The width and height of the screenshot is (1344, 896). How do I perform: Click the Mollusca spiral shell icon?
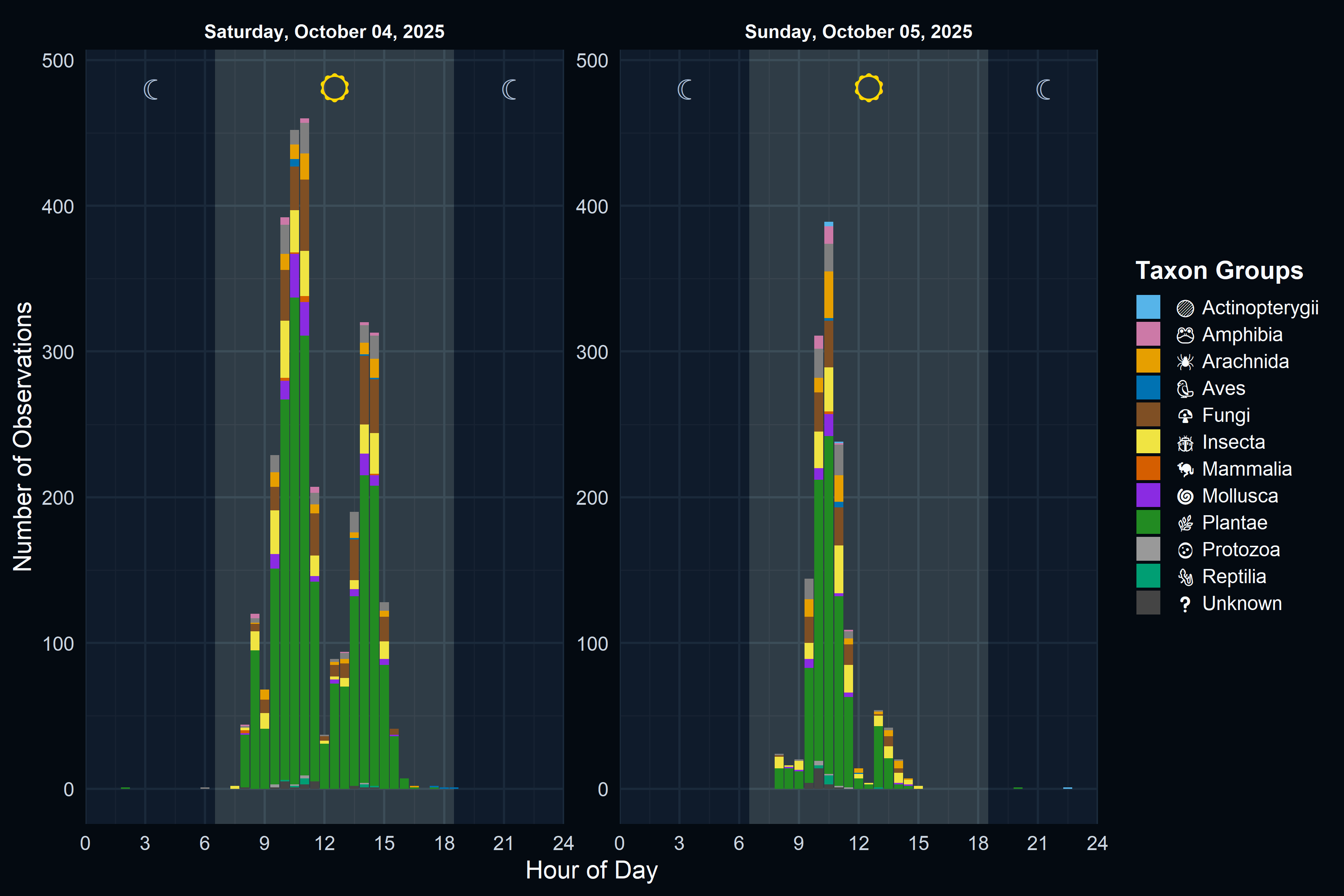(1185, 496)
